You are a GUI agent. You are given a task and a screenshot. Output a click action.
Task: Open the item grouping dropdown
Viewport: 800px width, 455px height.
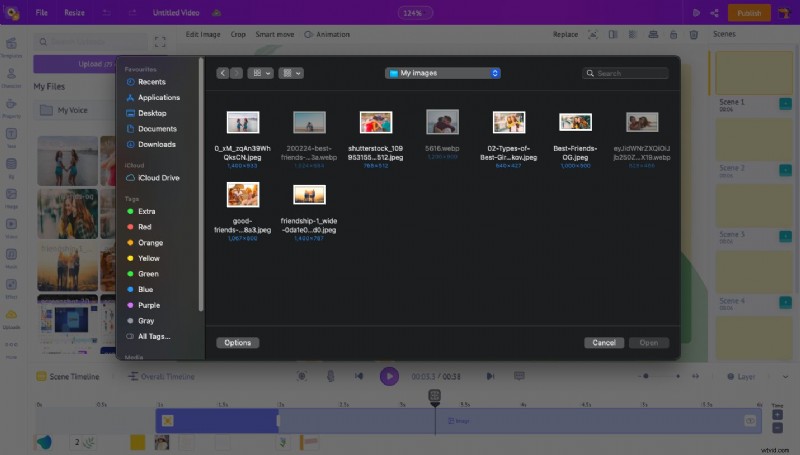[x=292, y=73]
